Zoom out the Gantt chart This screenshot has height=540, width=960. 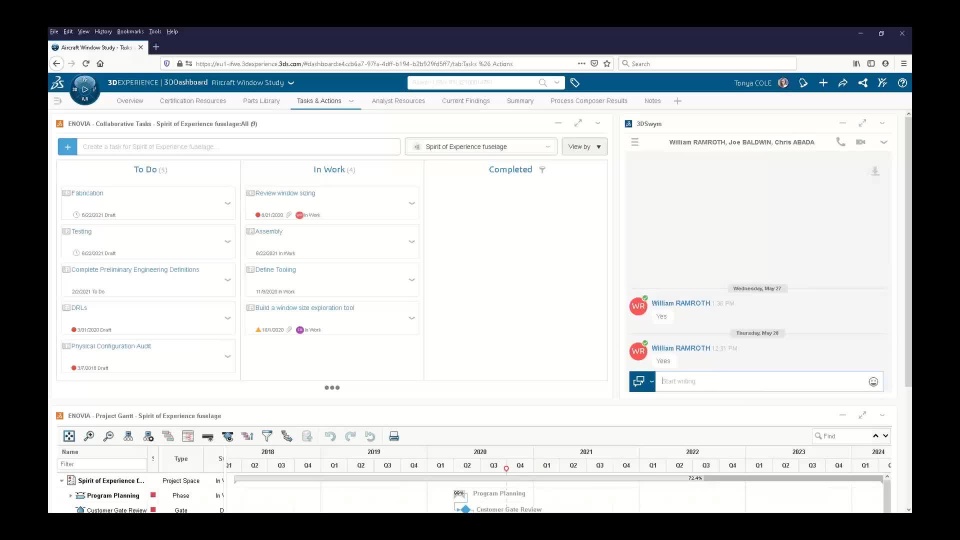point(108,436)
